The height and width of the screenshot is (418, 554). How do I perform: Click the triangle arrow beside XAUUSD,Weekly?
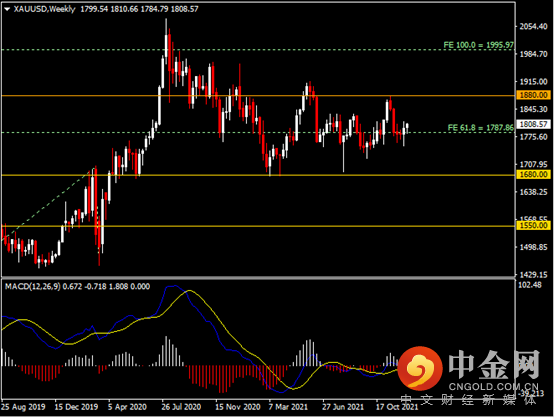[x=7, y=9]
